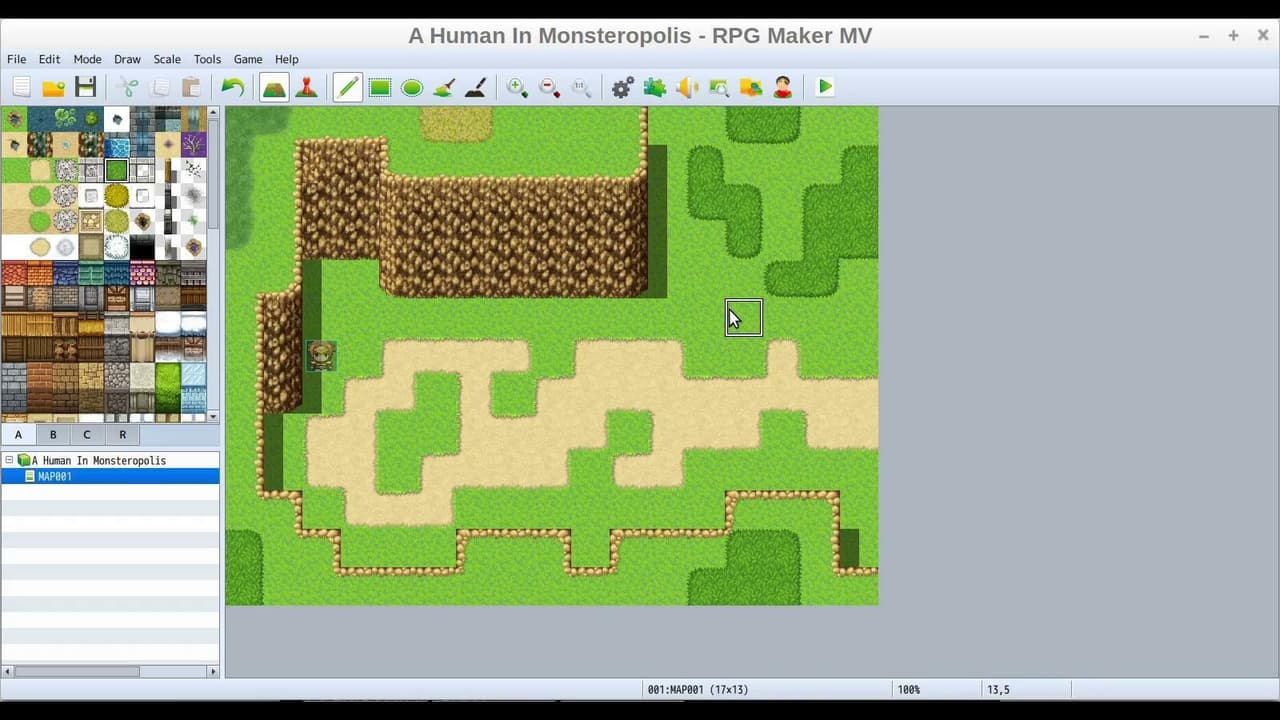Click the Cut scissors icon
The image size is (1280, 720).
[x=127, y=87]
